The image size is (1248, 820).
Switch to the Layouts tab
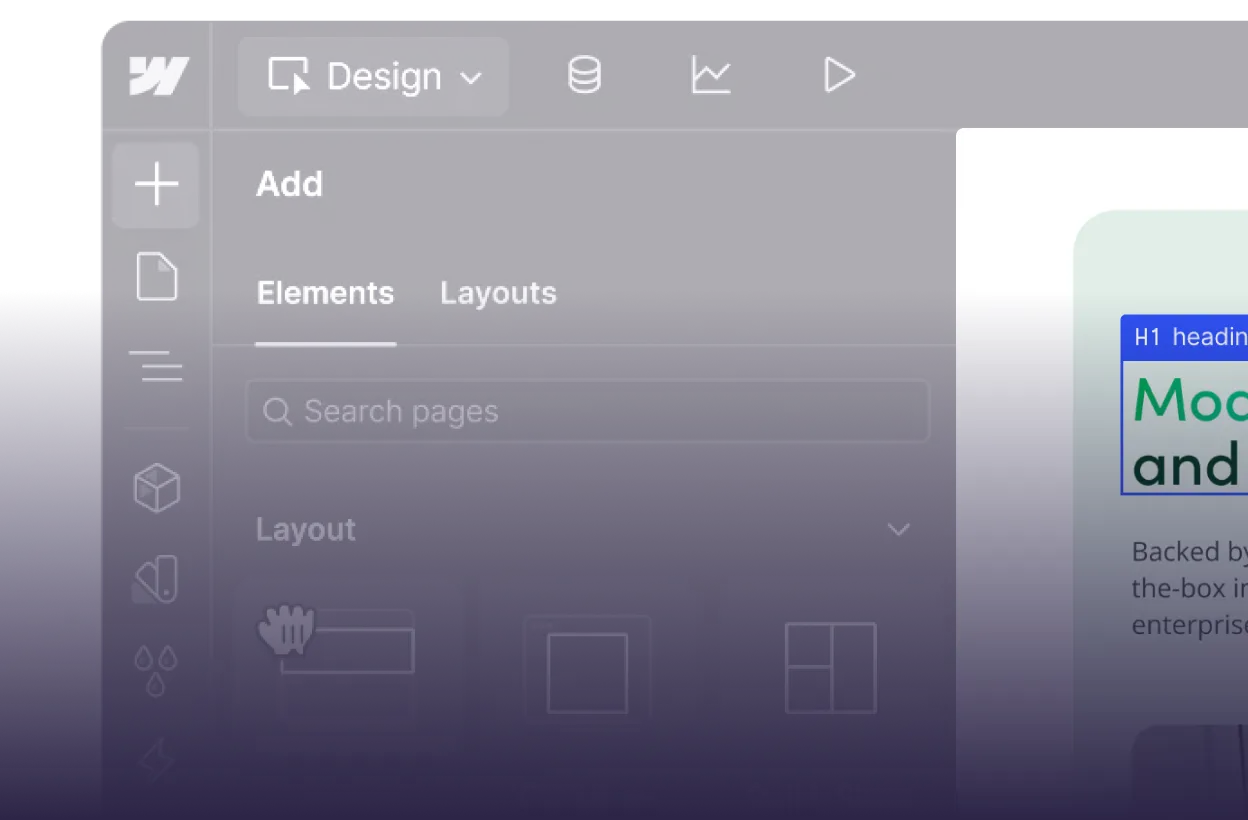[497, 293]
